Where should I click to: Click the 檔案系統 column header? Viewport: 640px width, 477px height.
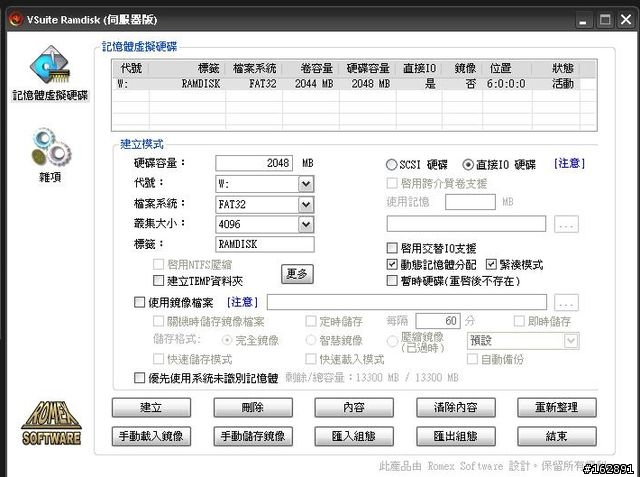click(253, 68)
